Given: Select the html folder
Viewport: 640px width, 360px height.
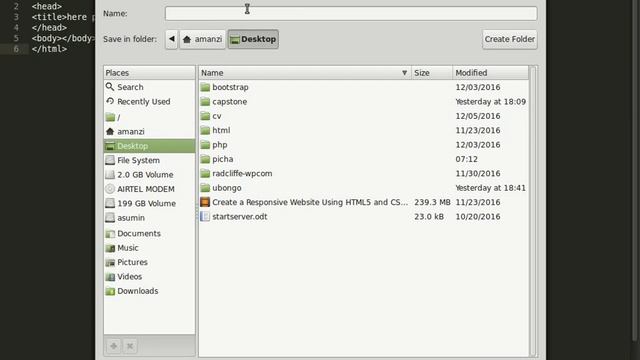Looking at the screenshot, I should pyautogui.click(x=364, y=130).
